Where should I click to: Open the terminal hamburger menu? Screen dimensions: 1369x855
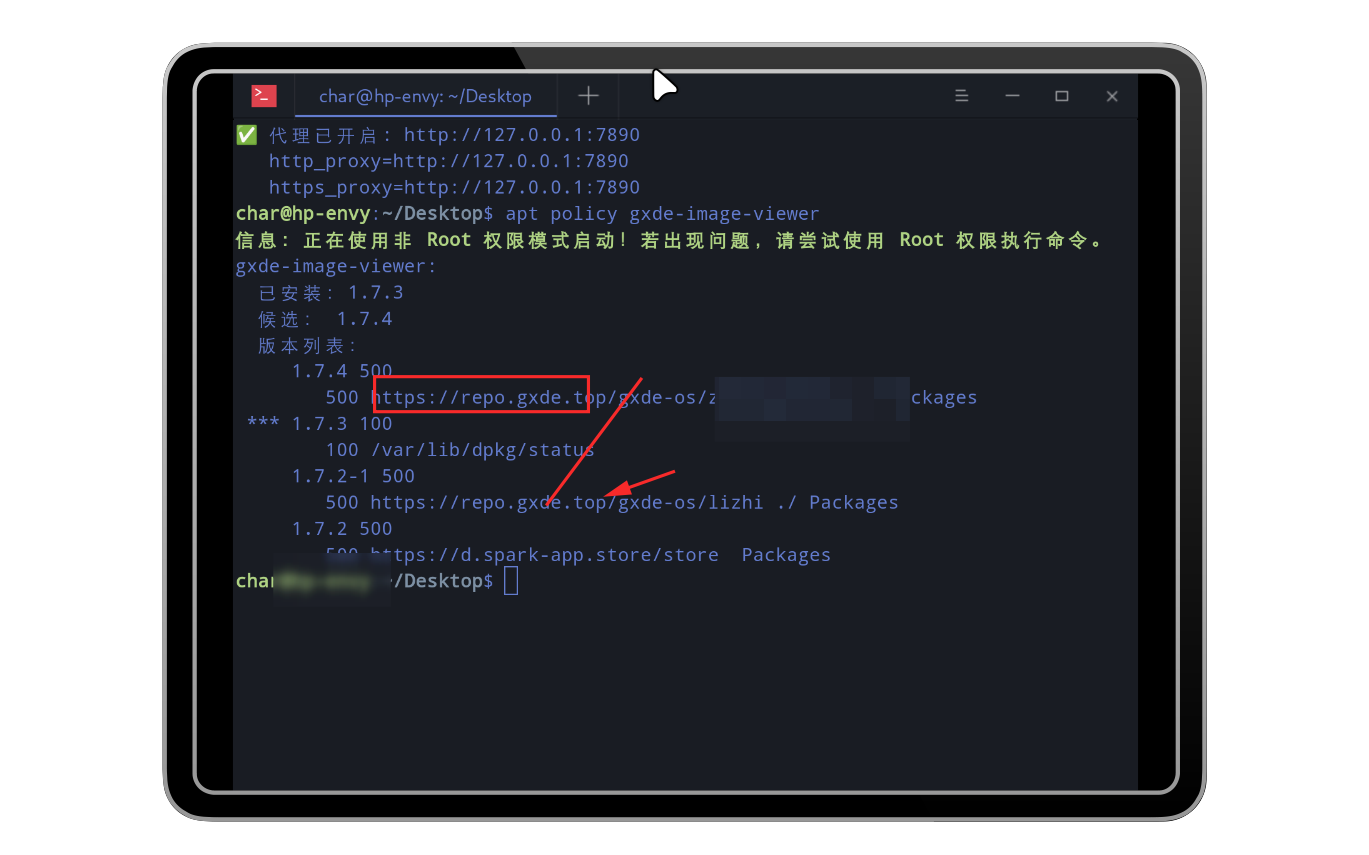pyautogui.click(x=962, y=96)
